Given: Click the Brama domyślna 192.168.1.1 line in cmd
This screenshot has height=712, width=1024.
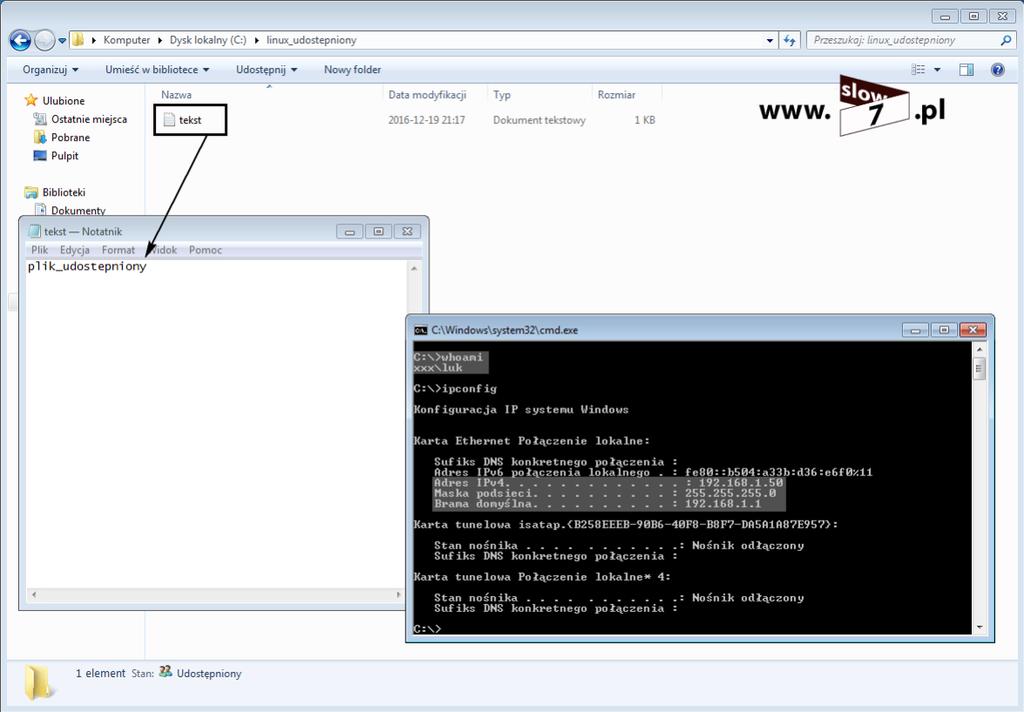Looking at the screenshot, I should [598, 504].
